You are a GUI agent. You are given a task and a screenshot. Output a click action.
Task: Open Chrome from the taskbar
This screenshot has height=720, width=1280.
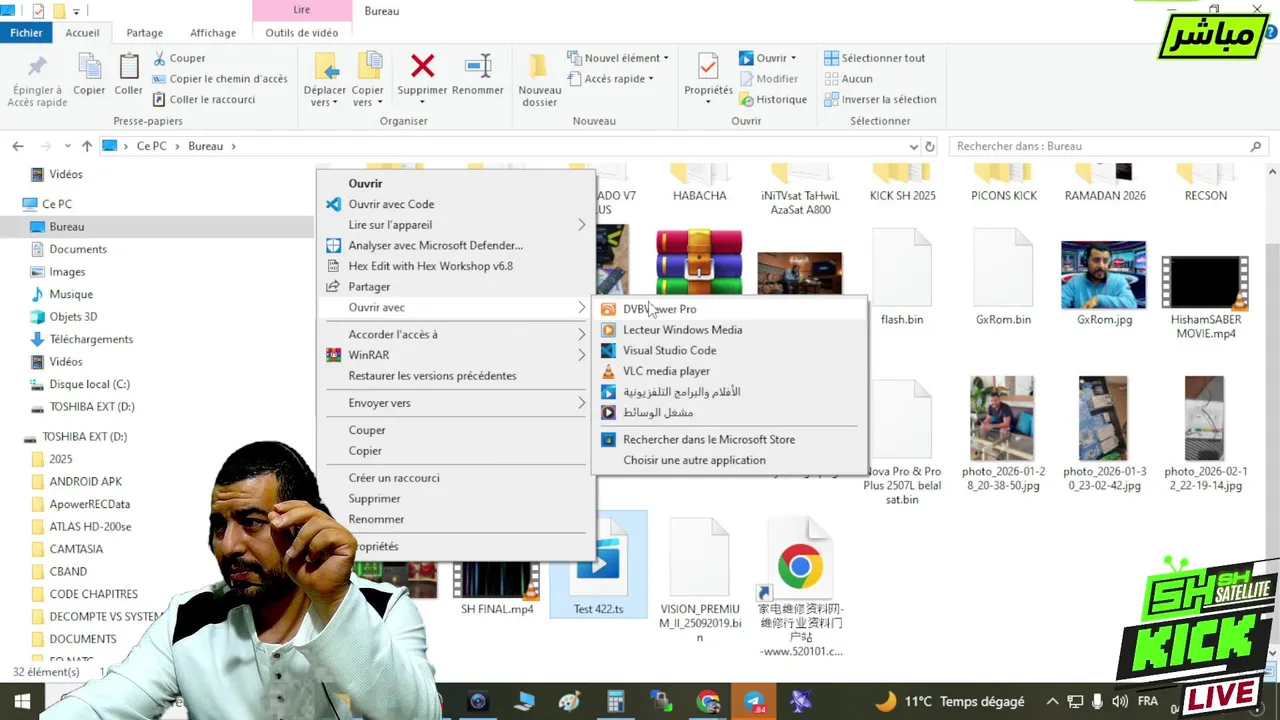click(x=708, y=702)
